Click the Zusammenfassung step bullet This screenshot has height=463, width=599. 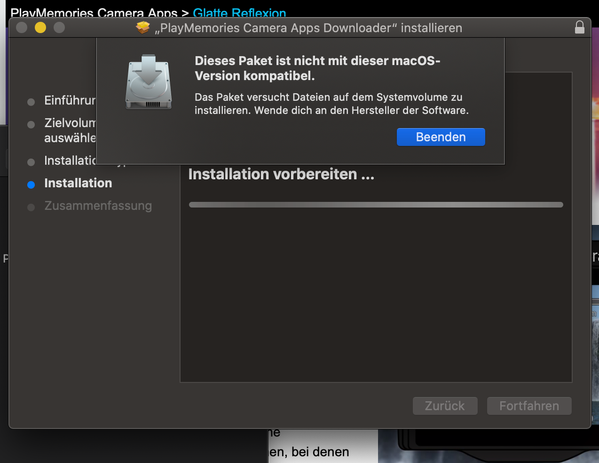point(31,207)
